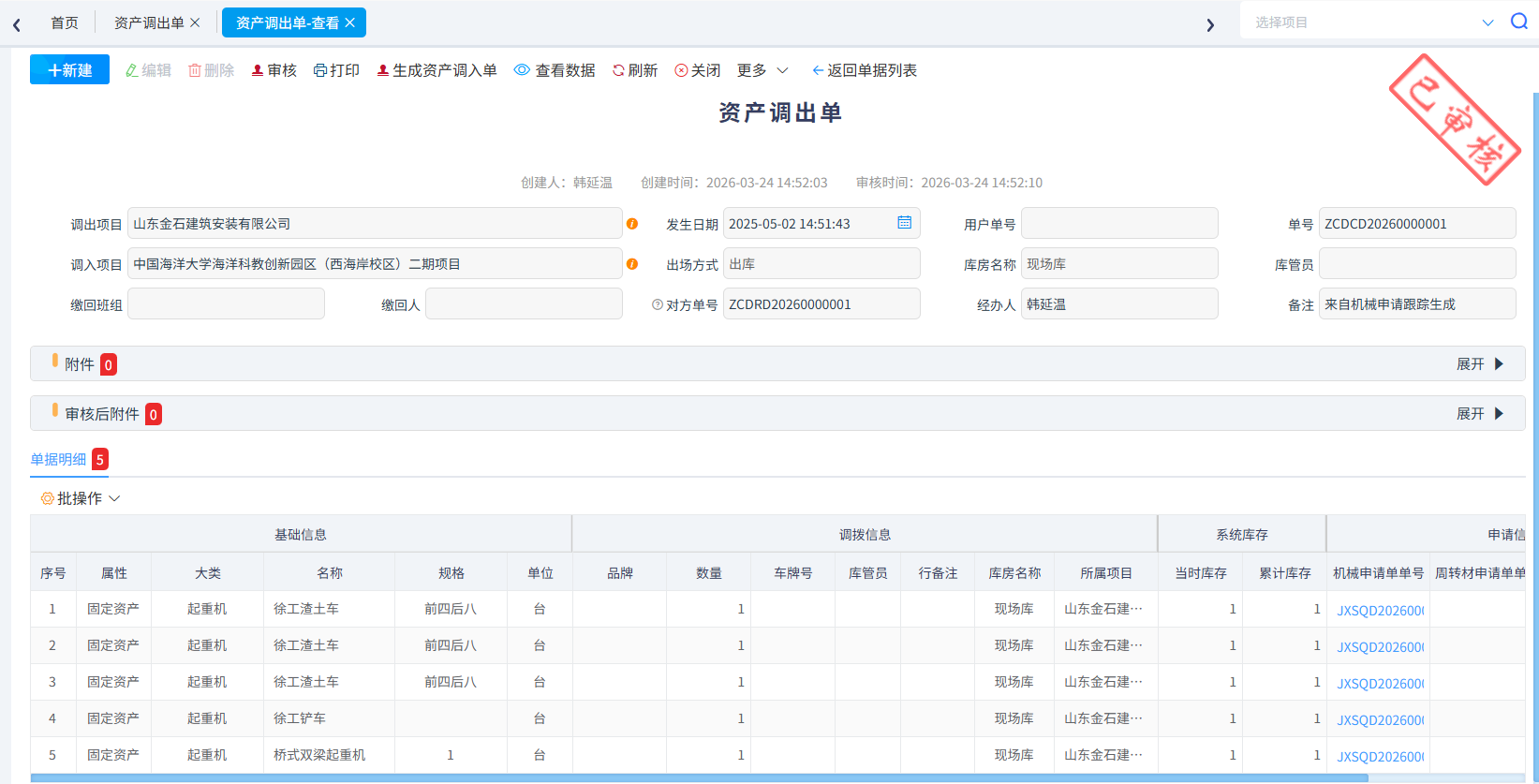Open row 5 机械申请单单号 link
Image resolution: width=1539 pixels, height=784 pixels.
(1380, 756)
